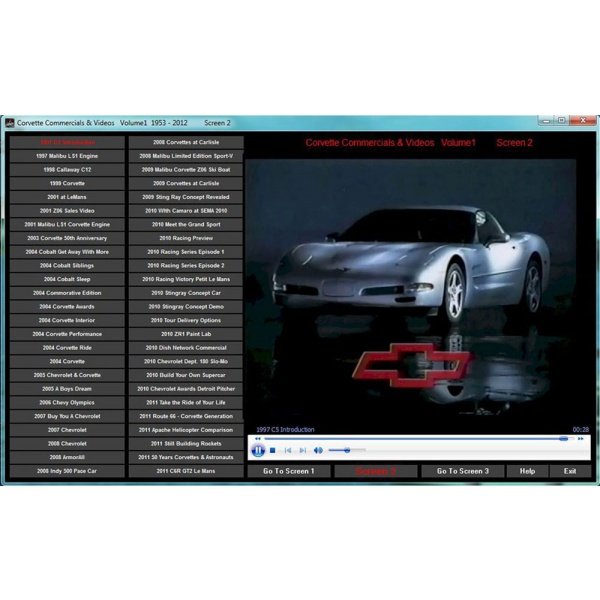Switch to Screen 3

[x=462, y=471]
